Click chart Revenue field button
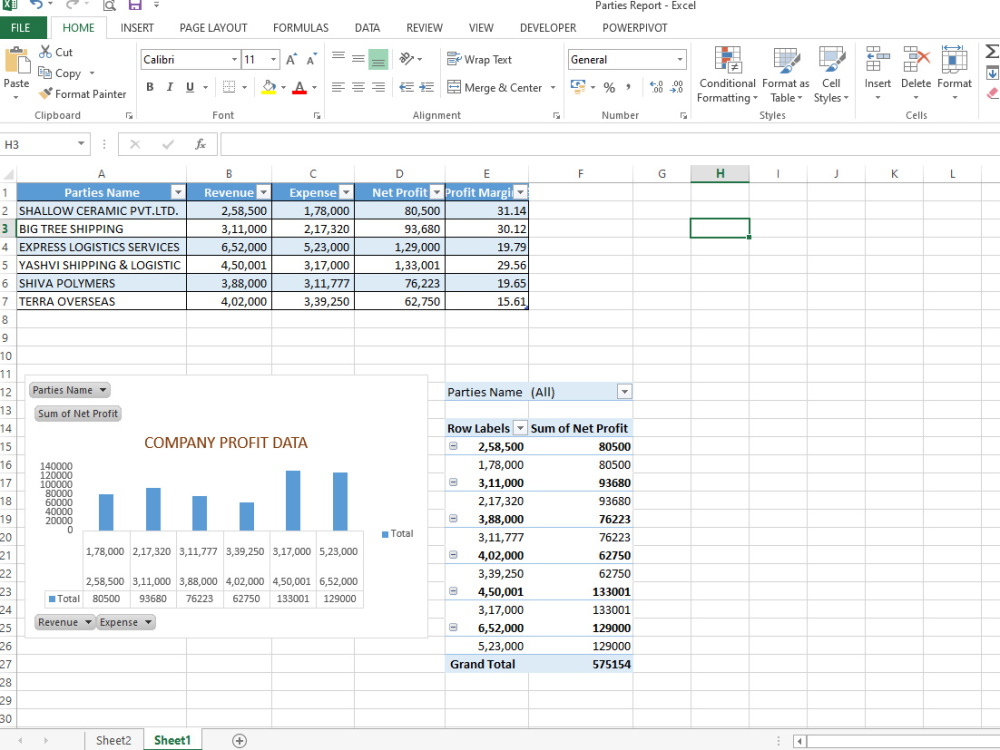Image resolution: width=1000 pixels, height=750 pixels. click(64, 622)
